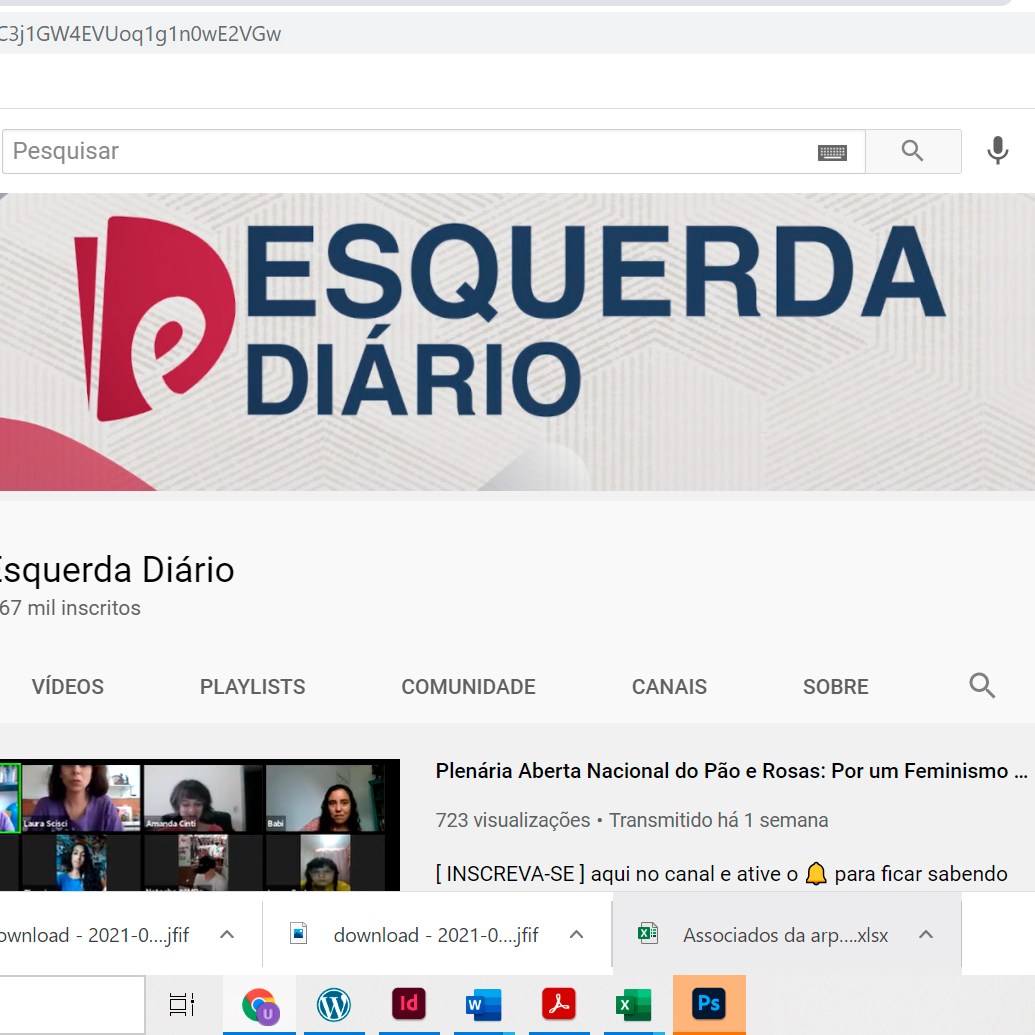
Task: Open Photoshop from the taskbar
Action: click(x=709, y=1004)
